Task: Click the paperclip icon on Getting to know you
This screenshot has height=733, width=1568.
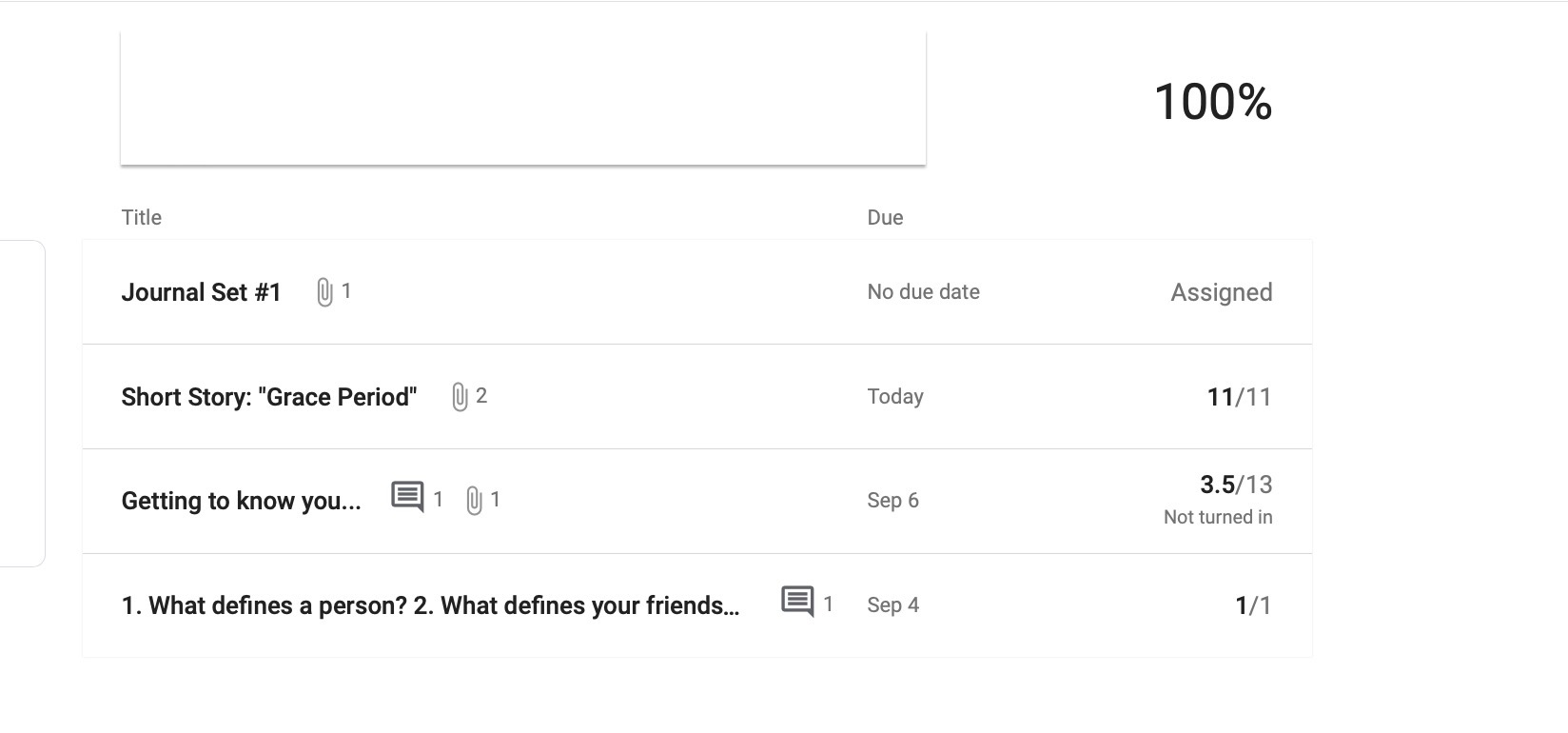Action: click(474, 501)
